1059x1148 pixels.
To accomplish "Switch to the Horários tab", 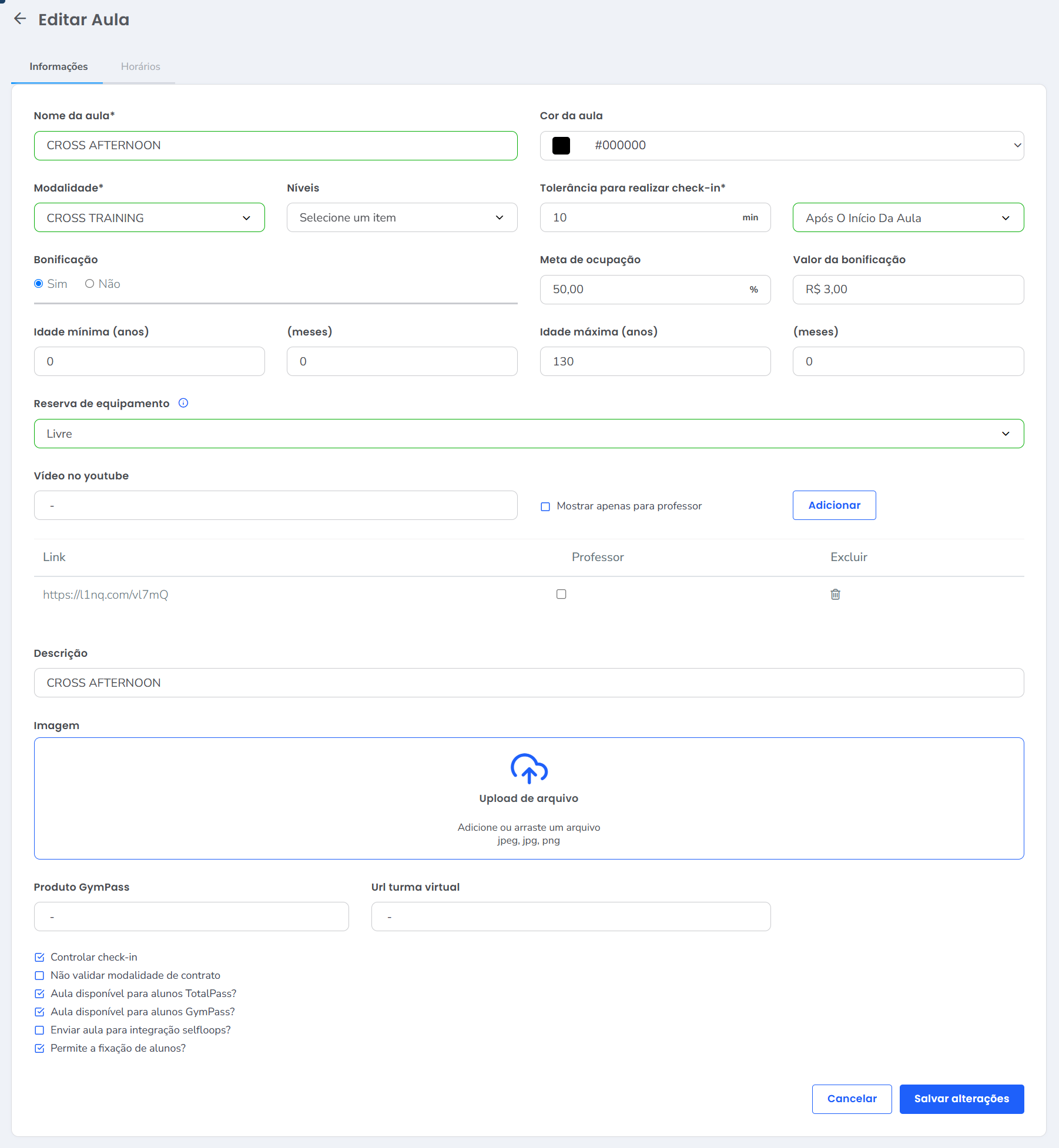I will (140, 66).
